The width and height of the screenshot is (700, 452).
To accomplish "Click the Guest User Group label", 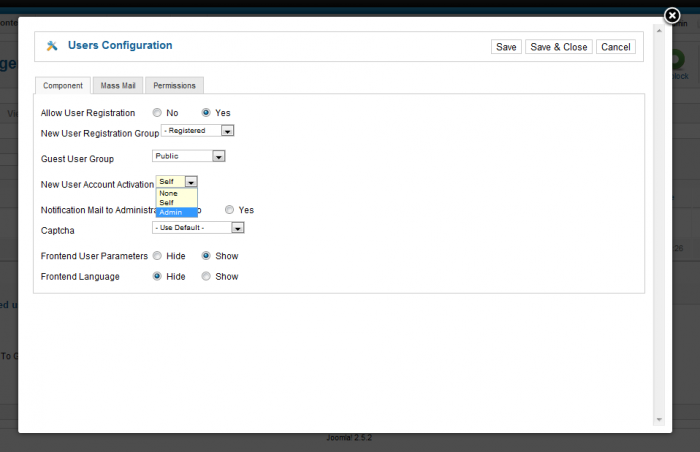I will [x=77, y=159].
